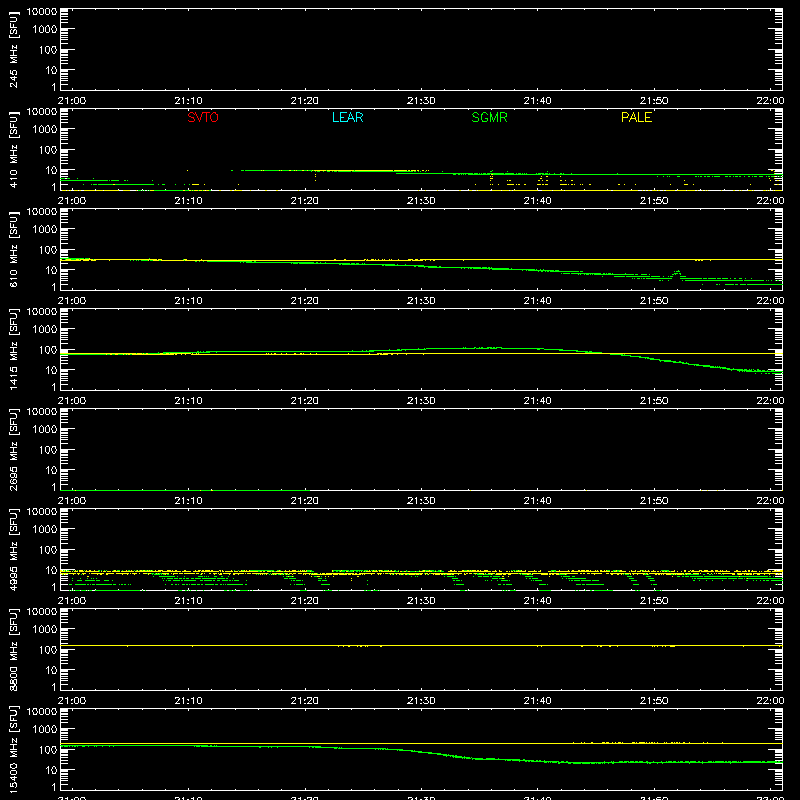Click the 10 y-tick of the 1415 MHz plot
This screenshot has height=800, width=800.
point(51,370)
